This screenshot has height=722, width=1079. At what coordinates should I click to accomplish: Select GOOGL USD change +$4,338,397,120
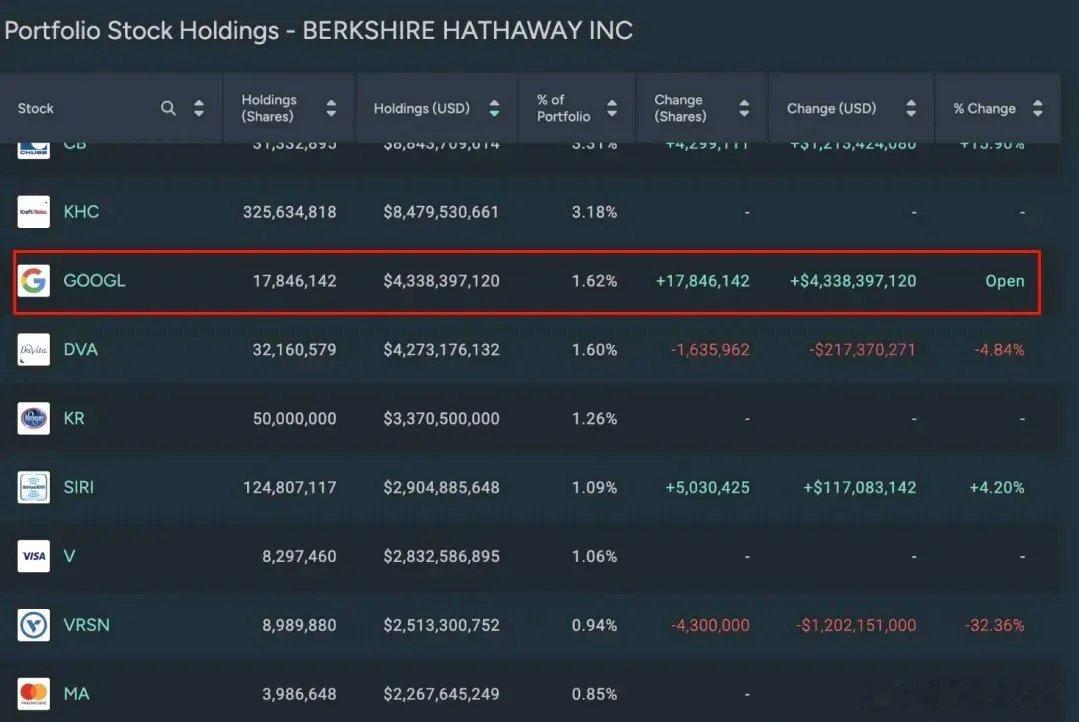coord(853,281)
